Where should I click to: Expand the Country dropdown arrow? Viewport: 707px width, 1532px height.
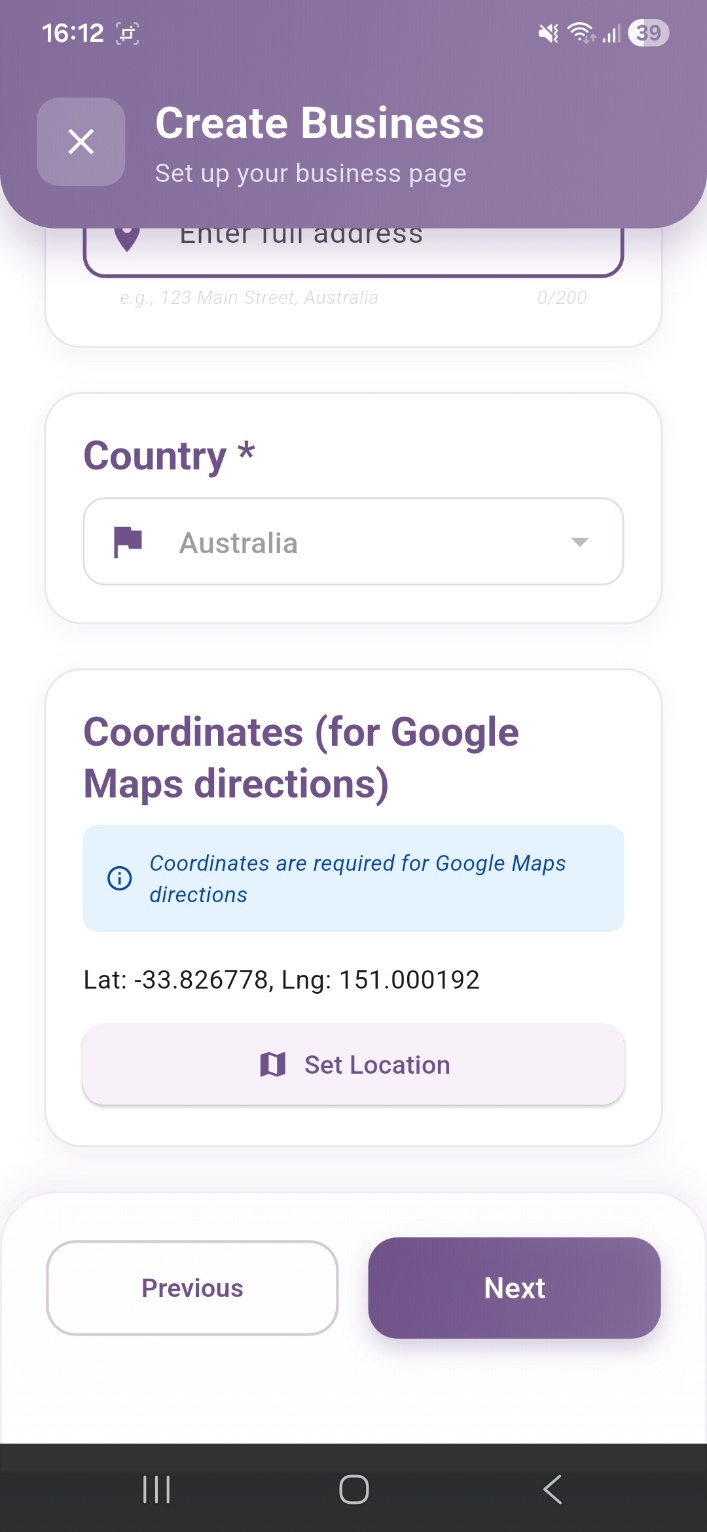click(x=579, y=542)
